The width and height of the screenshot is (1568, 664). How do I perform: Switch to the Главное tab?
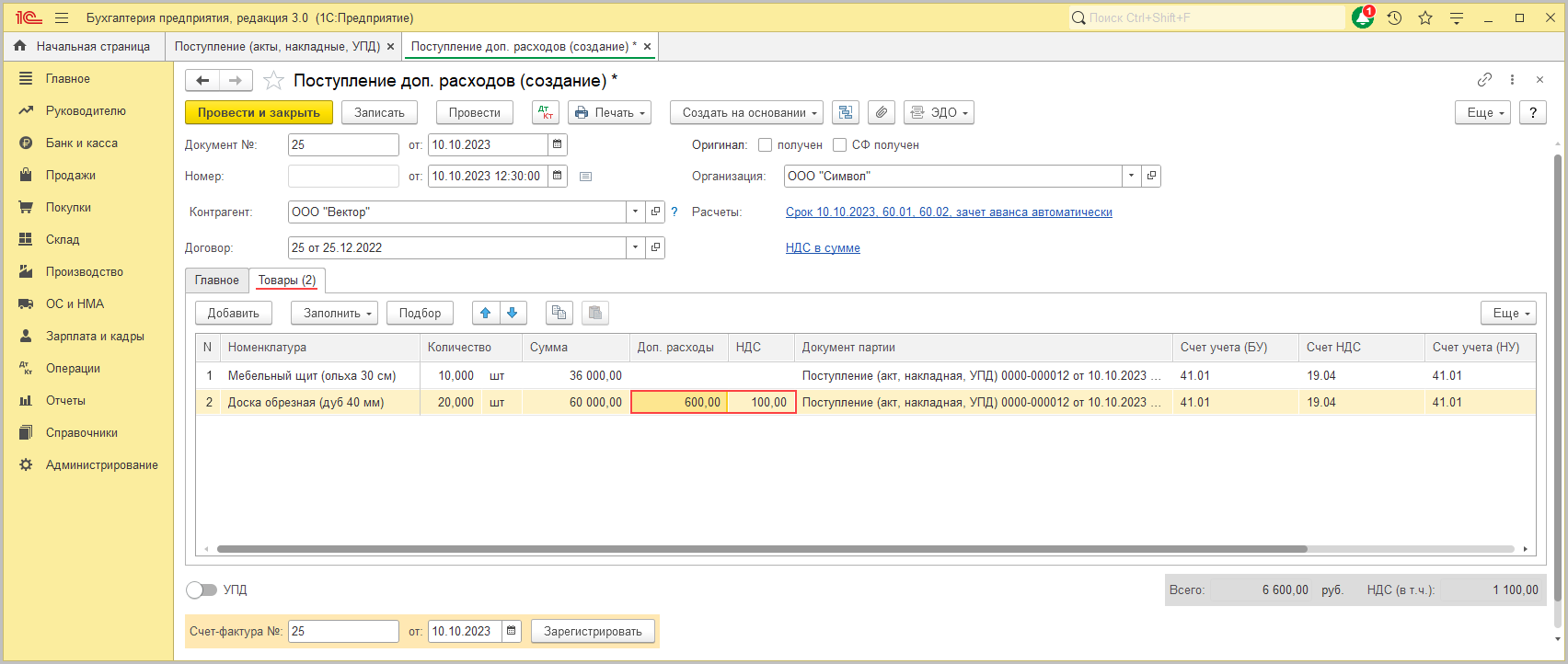(x=216, y=280)
